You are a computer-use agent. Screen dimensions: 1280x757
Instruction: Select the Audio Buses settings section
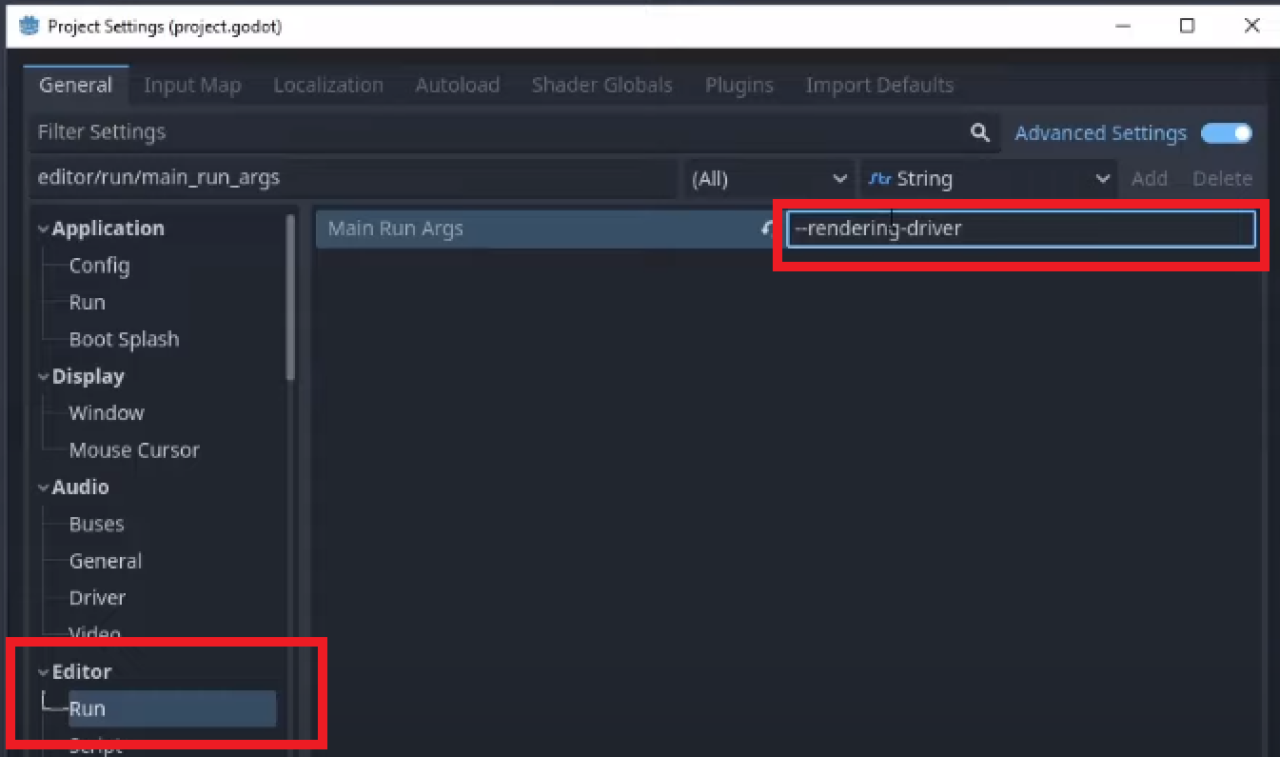96,523
